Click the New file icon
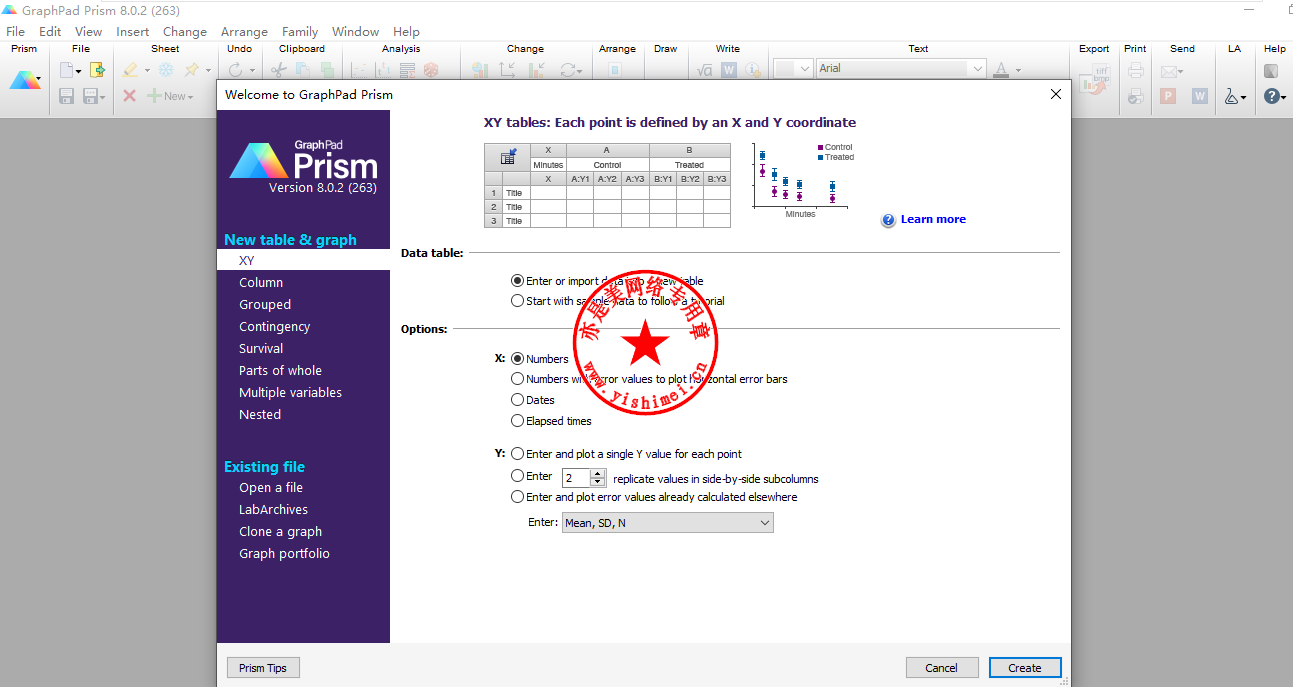Screen dimensions: 1293x687 point(67,70)
